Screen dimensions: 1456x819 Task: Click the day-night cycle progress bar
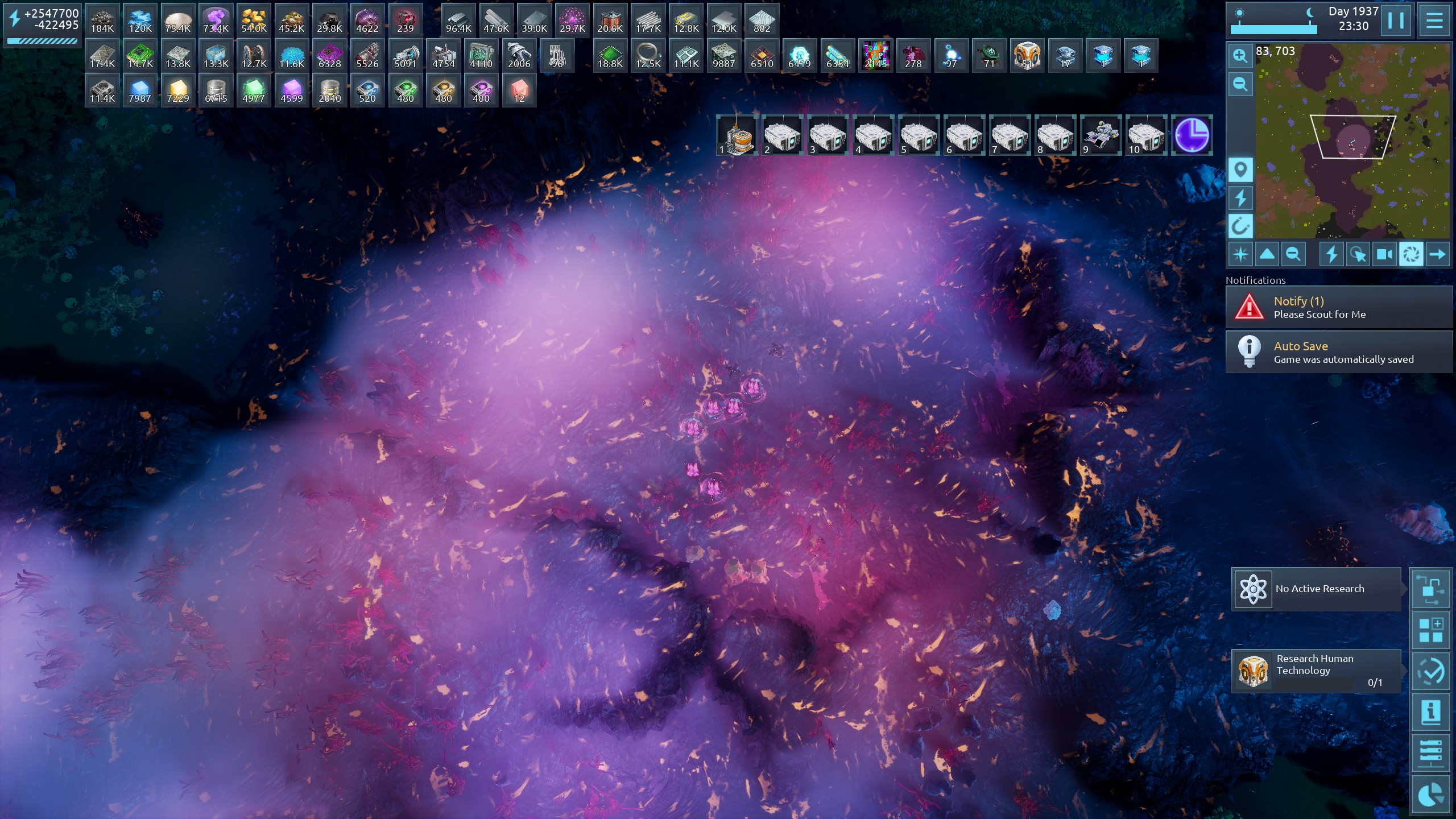point(1274,29)
